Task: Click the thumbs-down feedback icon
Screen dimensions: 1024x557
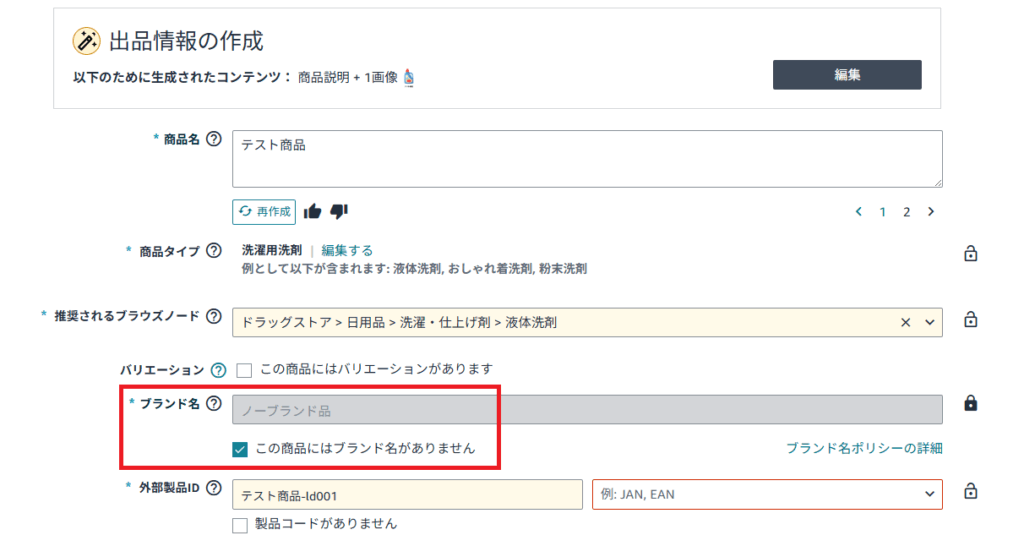Action: pyautogui.click(x=339, y=211)
